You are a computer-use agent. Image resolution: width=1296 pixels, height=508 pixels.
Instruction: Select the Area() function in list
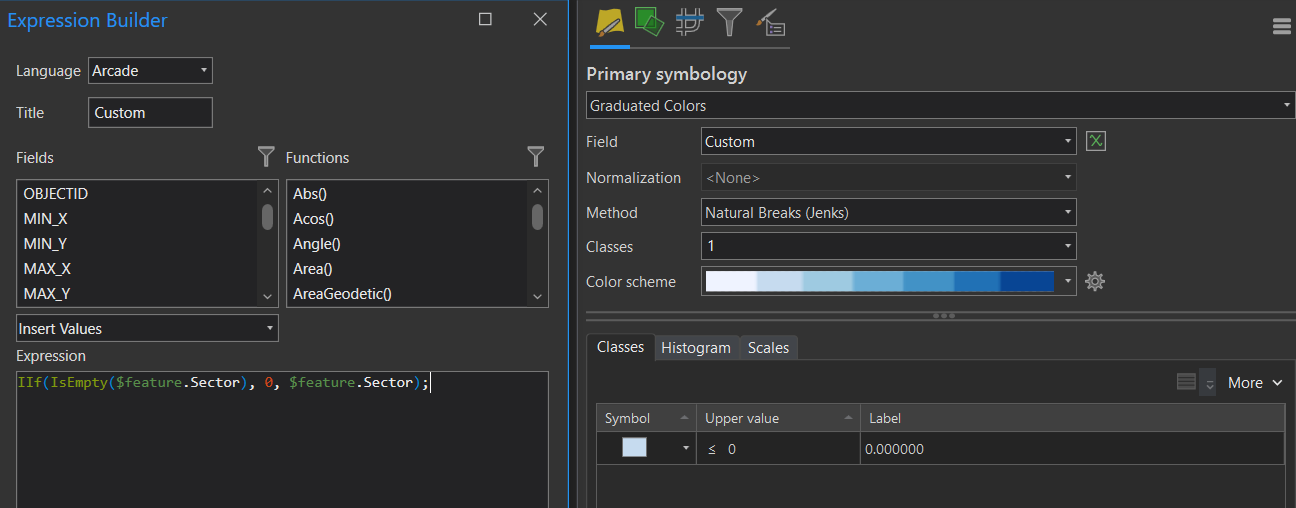point(312,269)
